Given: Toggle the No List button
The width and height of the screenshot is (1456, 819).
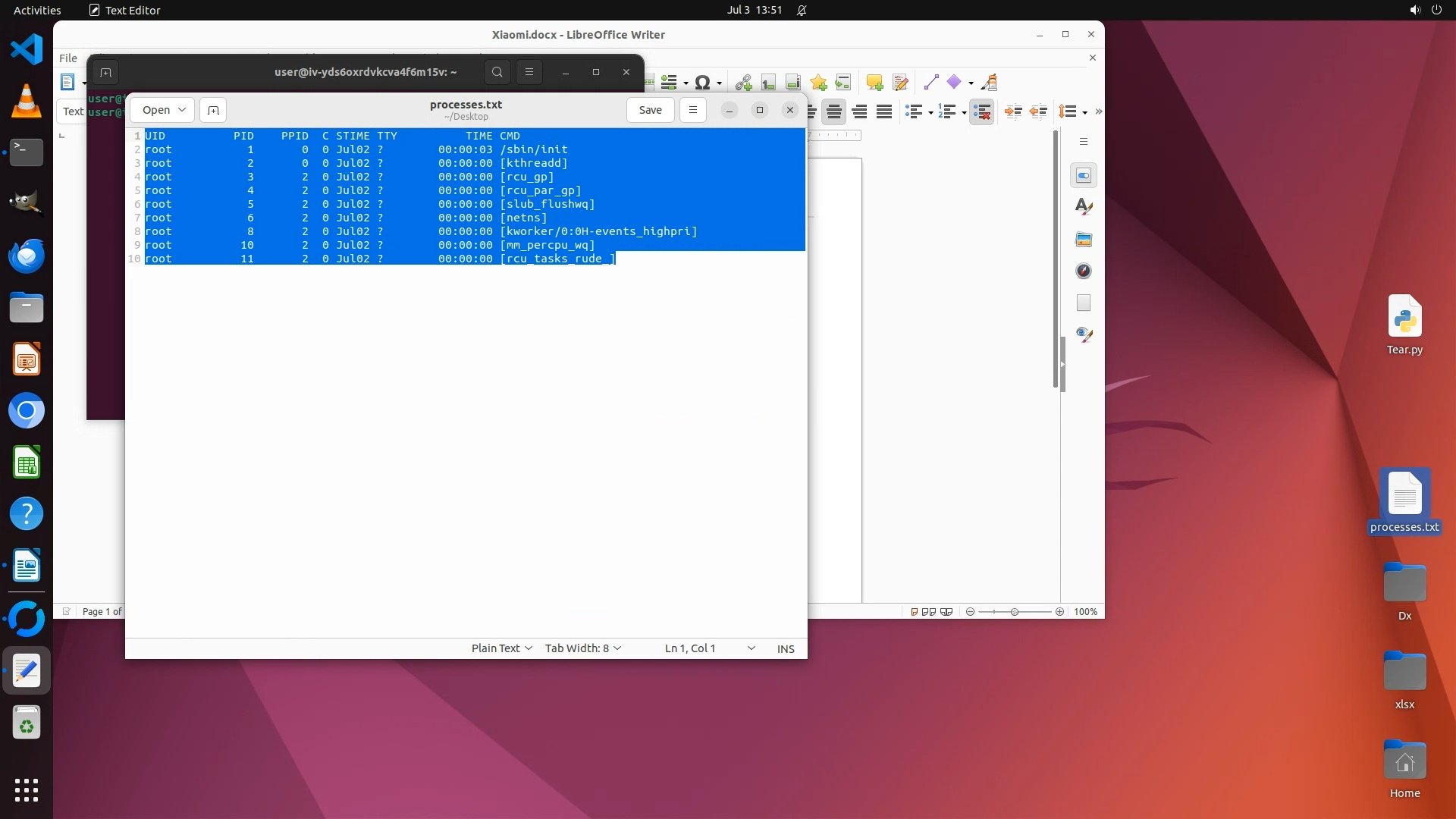Looking at the screenshot, I should tap(981, 111).
